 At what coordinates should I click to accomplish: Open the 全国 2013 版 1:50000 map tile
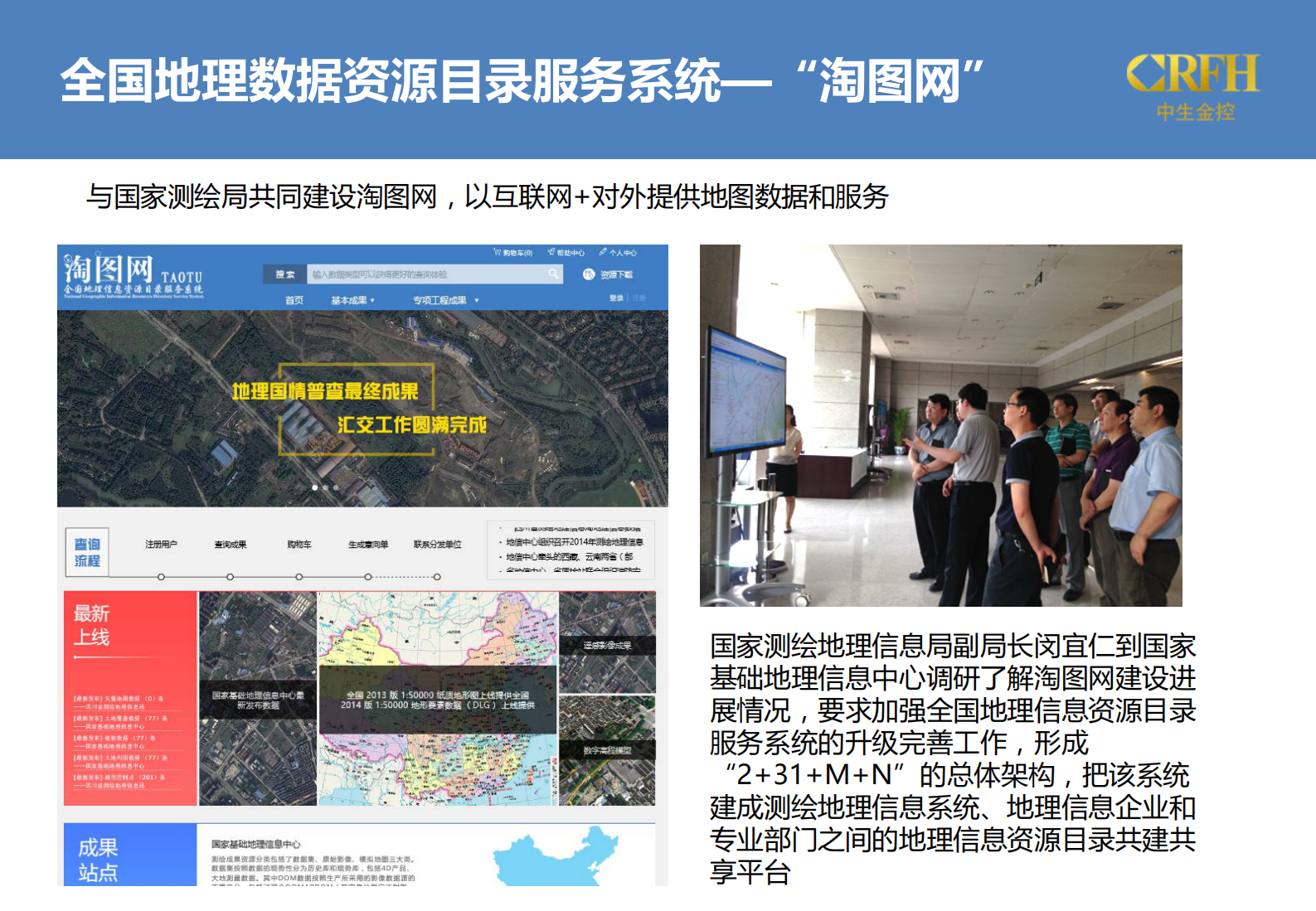[x=438, y=700]
